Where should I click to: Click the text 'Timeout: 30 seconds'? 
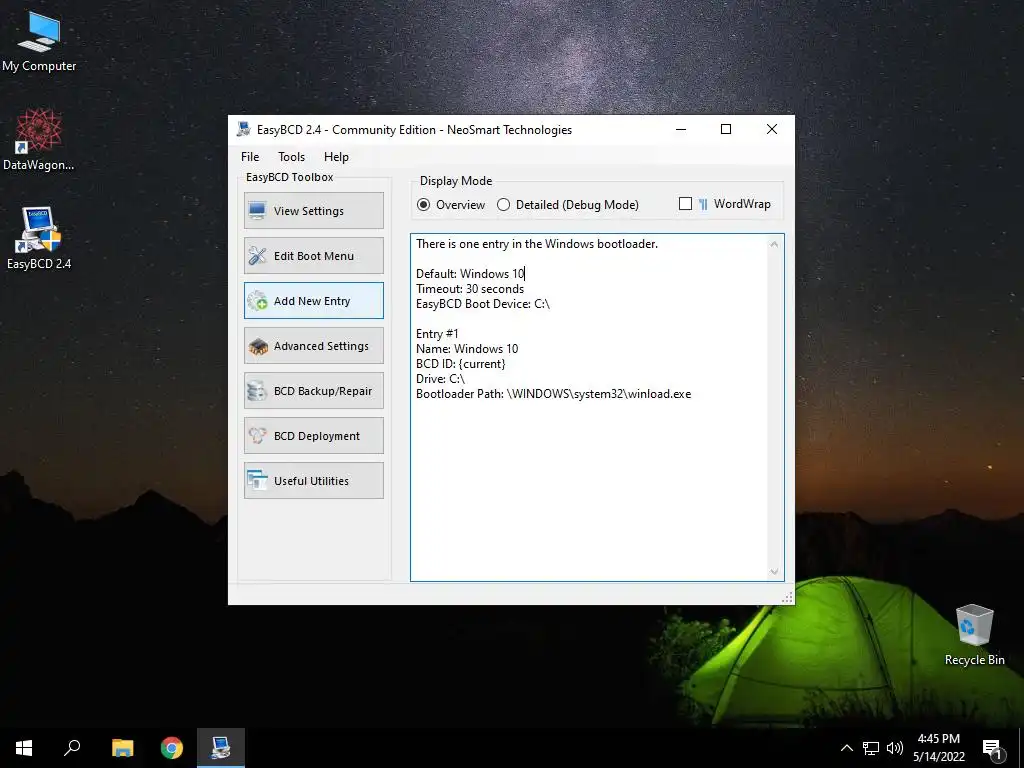[470, 289]
